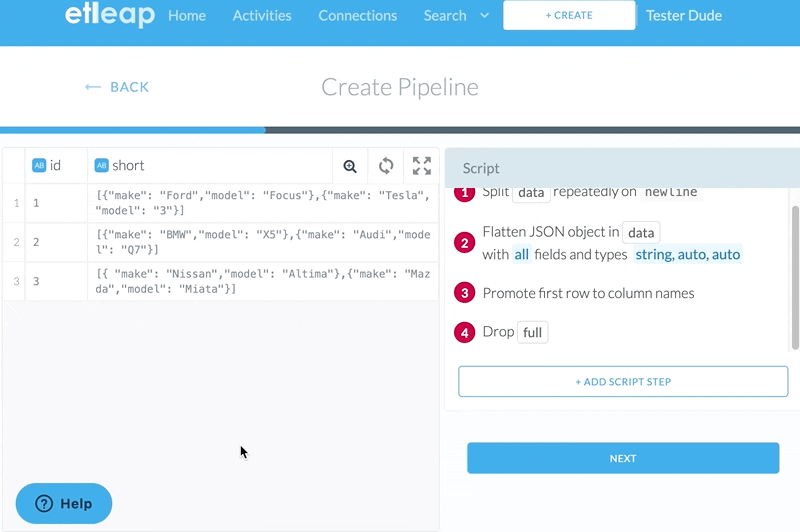The image size is (800, 532).
Task: Click the magnifier search icon in table header
Action: (350, 166)
